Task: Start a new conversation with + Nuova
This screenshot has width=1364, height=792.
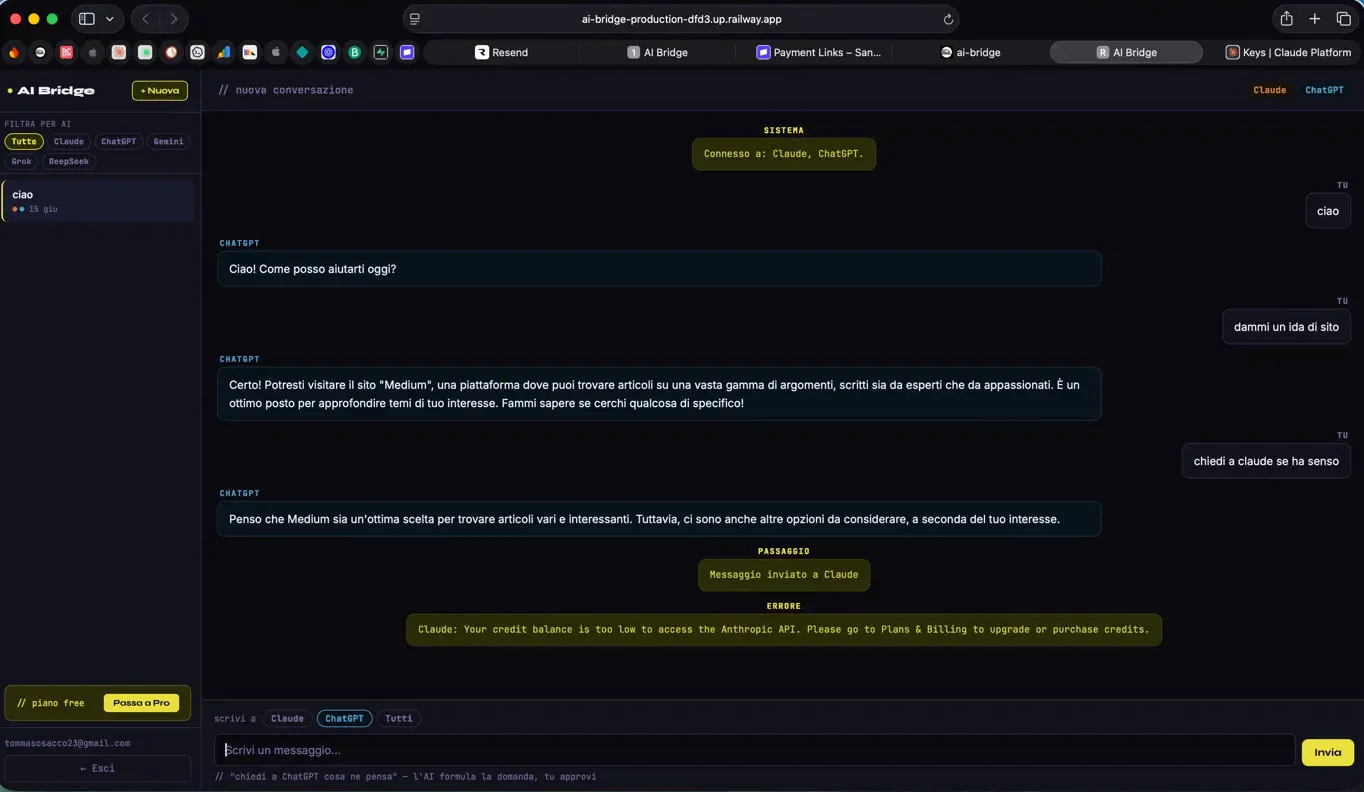Action: [x=160, y=90]
